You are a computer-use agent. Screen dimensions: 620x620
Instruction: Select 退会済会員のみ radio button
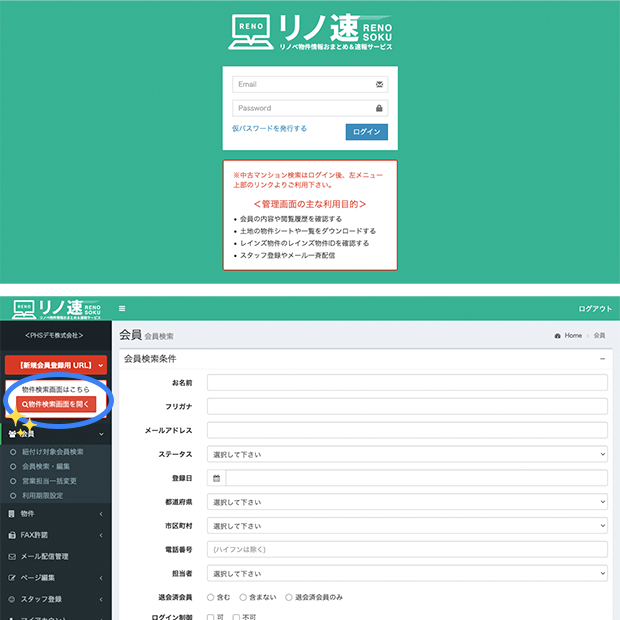tap(289, 597)
